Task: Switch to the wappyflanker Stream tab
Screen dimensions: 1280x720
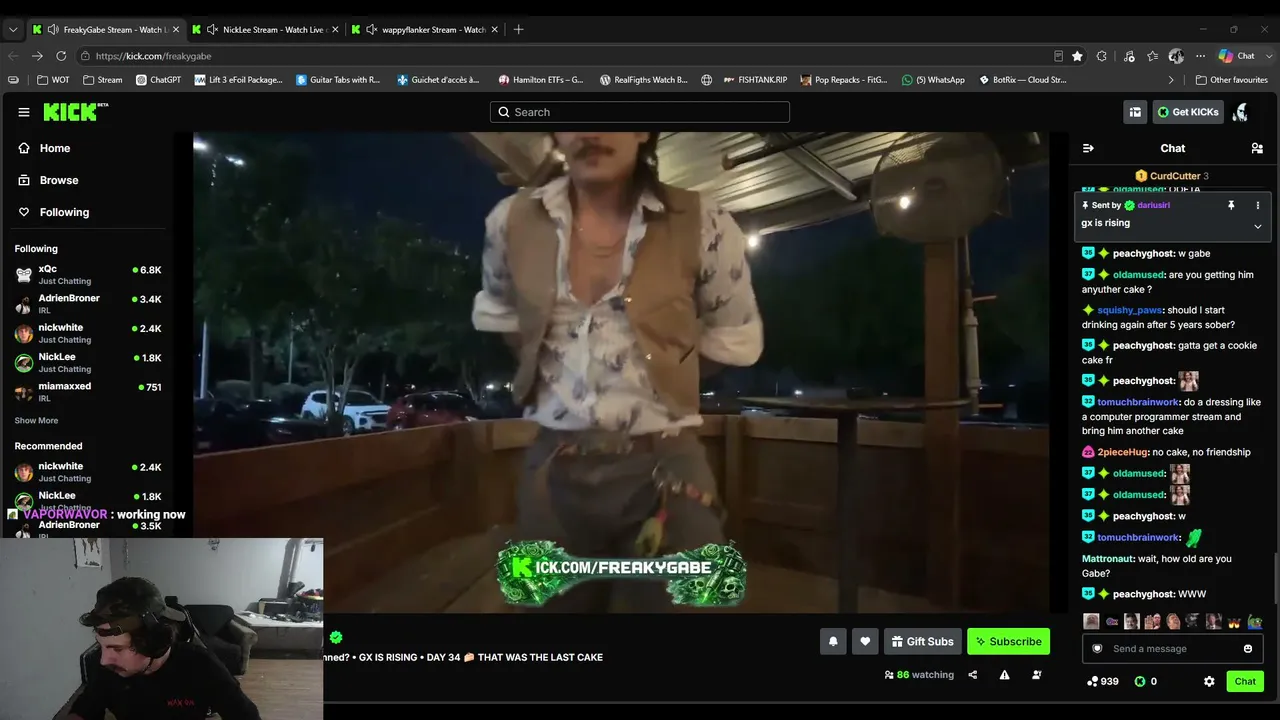Action: (x=424, y=29)
